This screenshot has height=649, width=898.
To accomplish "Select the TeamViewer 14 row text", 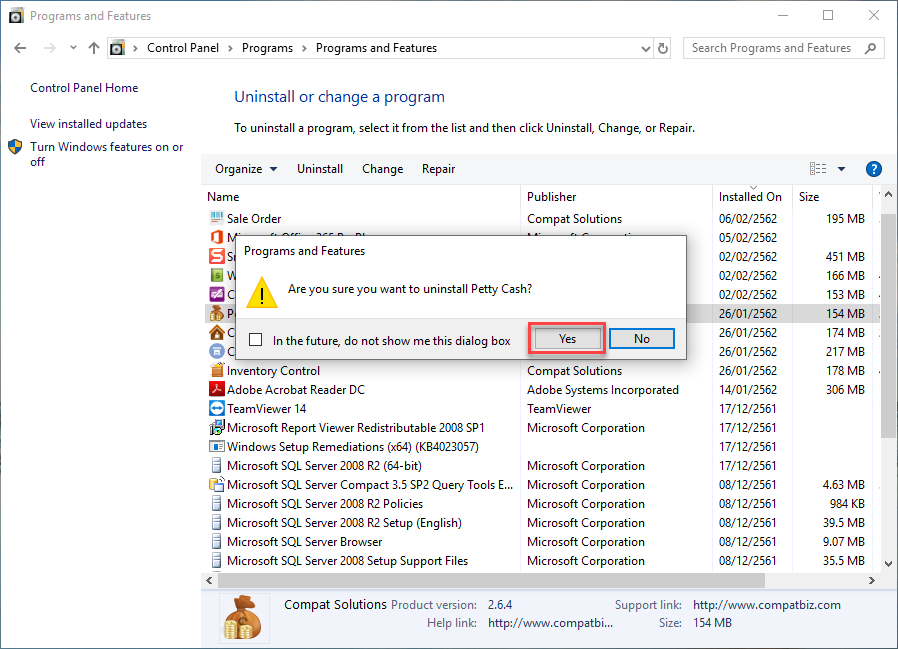I will click(x=266, y=408).
